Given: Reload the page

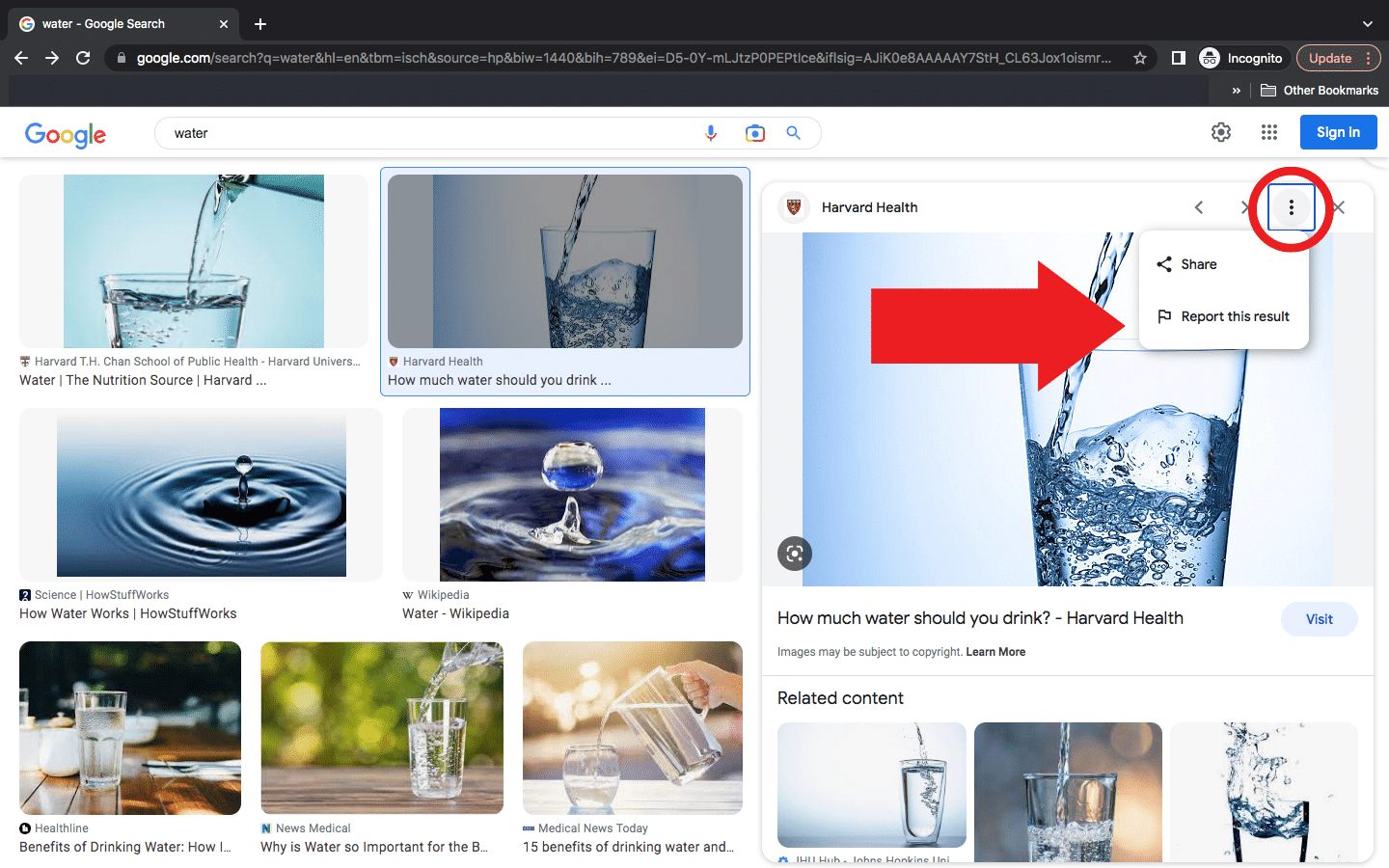Looking at the screenshot, I should (83, 58).
